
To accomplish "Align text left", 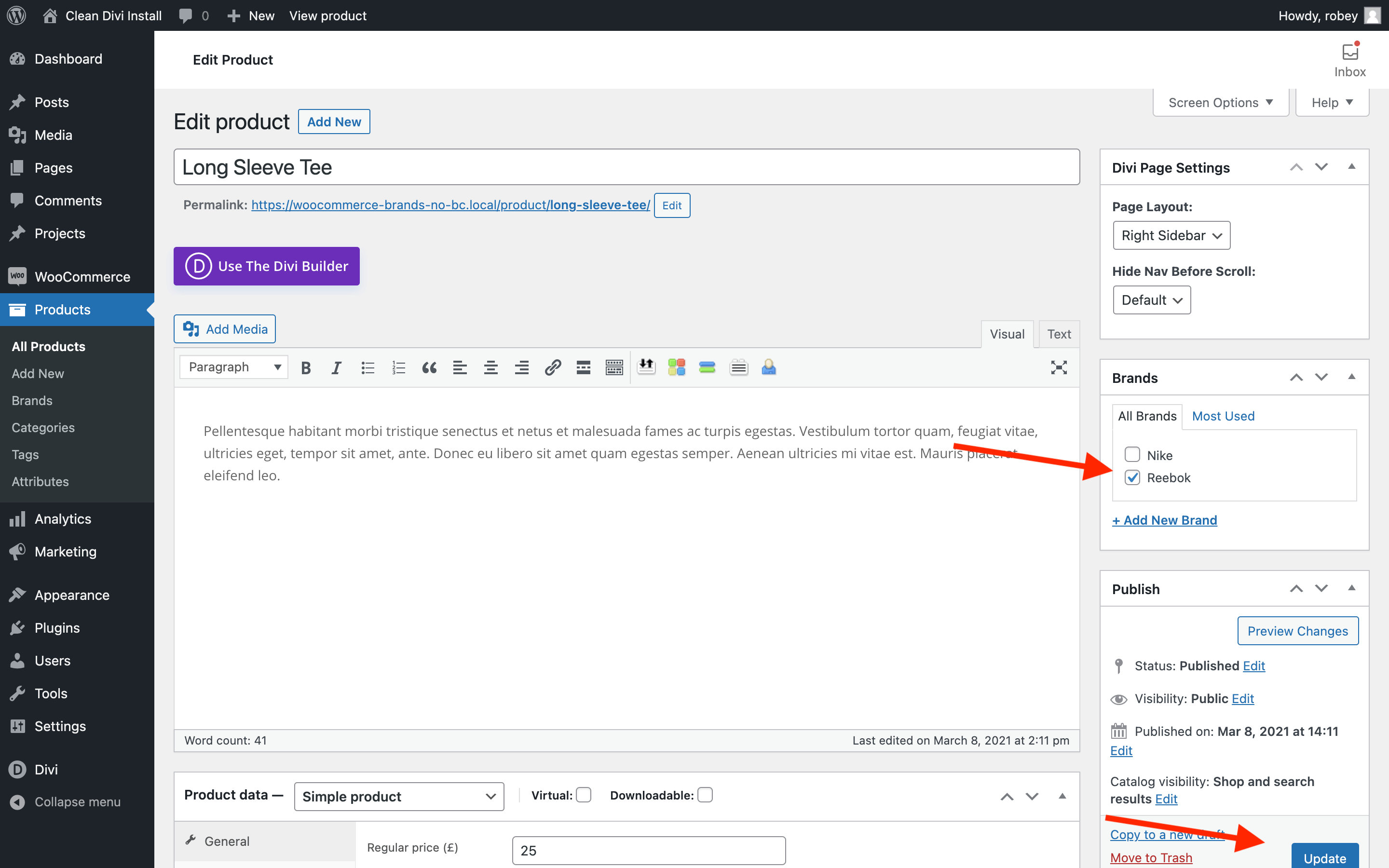I will [460, 367].
